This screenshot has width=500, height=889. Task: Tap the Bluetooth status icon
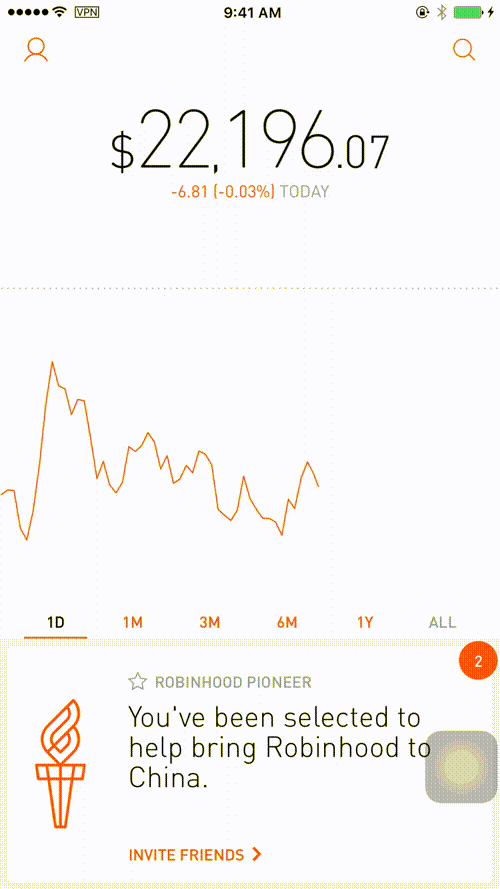(x=442, y=12)
